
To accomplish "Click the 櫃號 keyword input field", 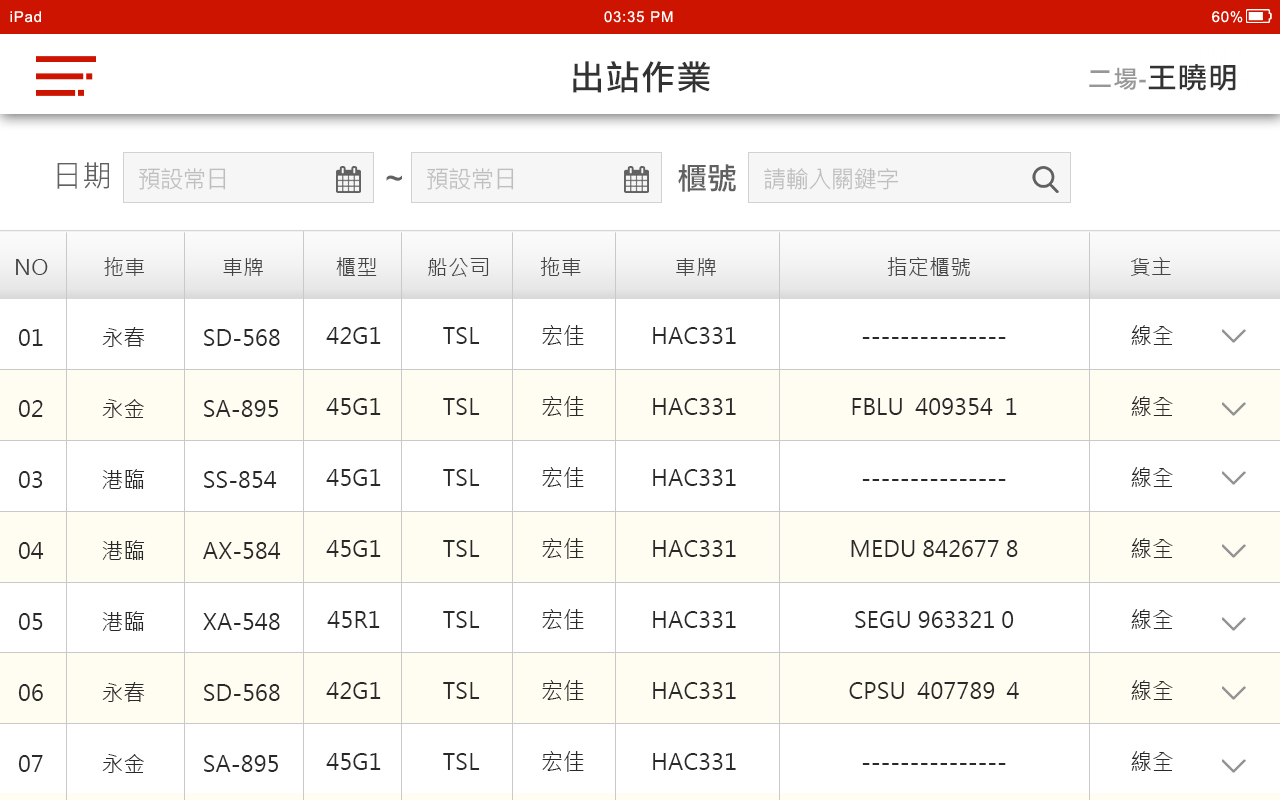I will click(x=909, y=178).
